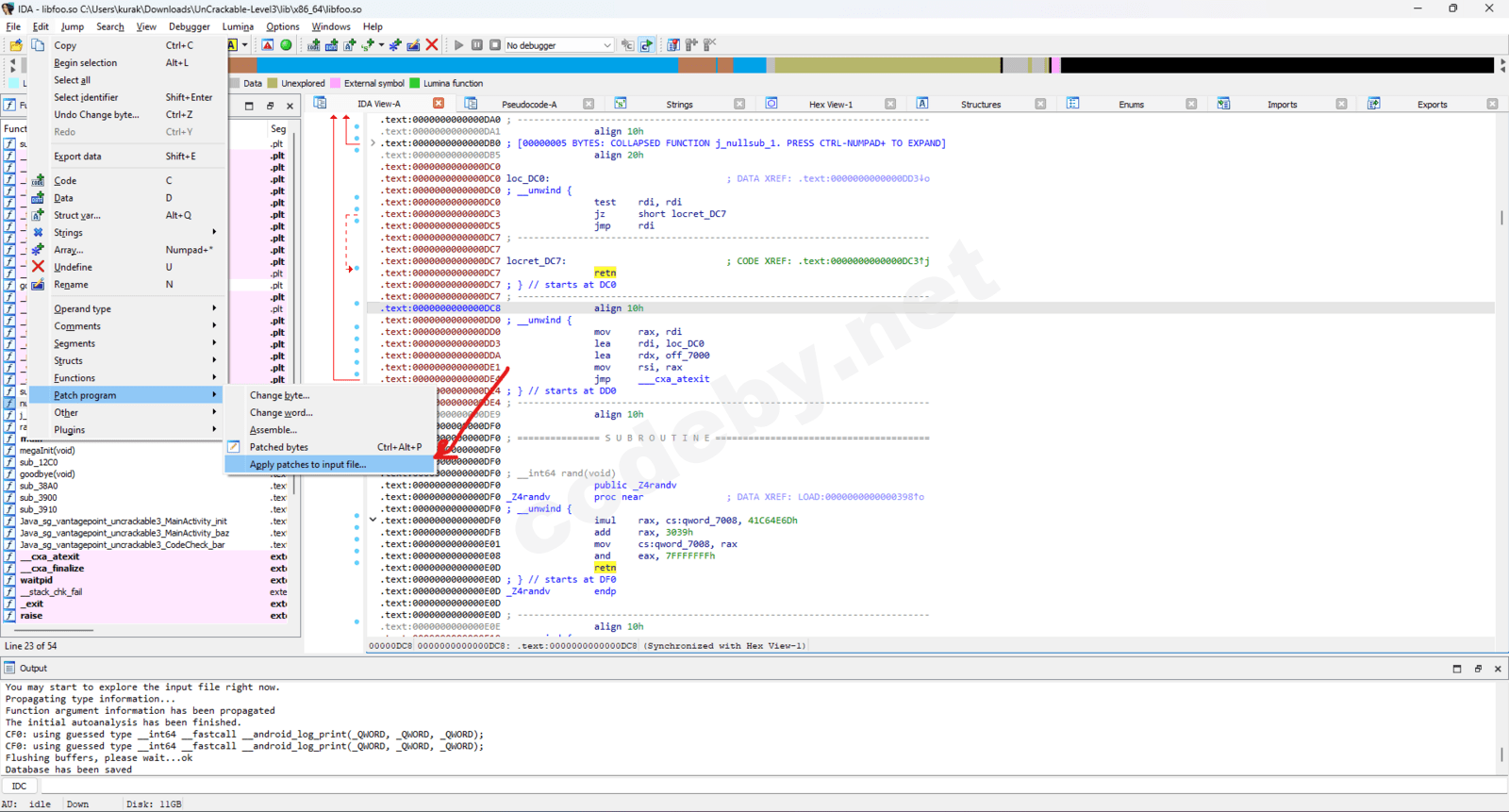This screenshot has width=1509, height=812.
Task: Start the debugger process play button
Action: (458, 45)
